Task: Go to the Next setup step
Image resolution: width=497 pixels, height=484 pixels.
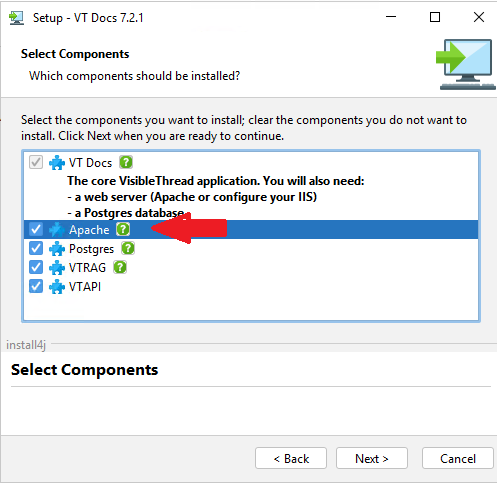Action: click(x=372, y=458)
